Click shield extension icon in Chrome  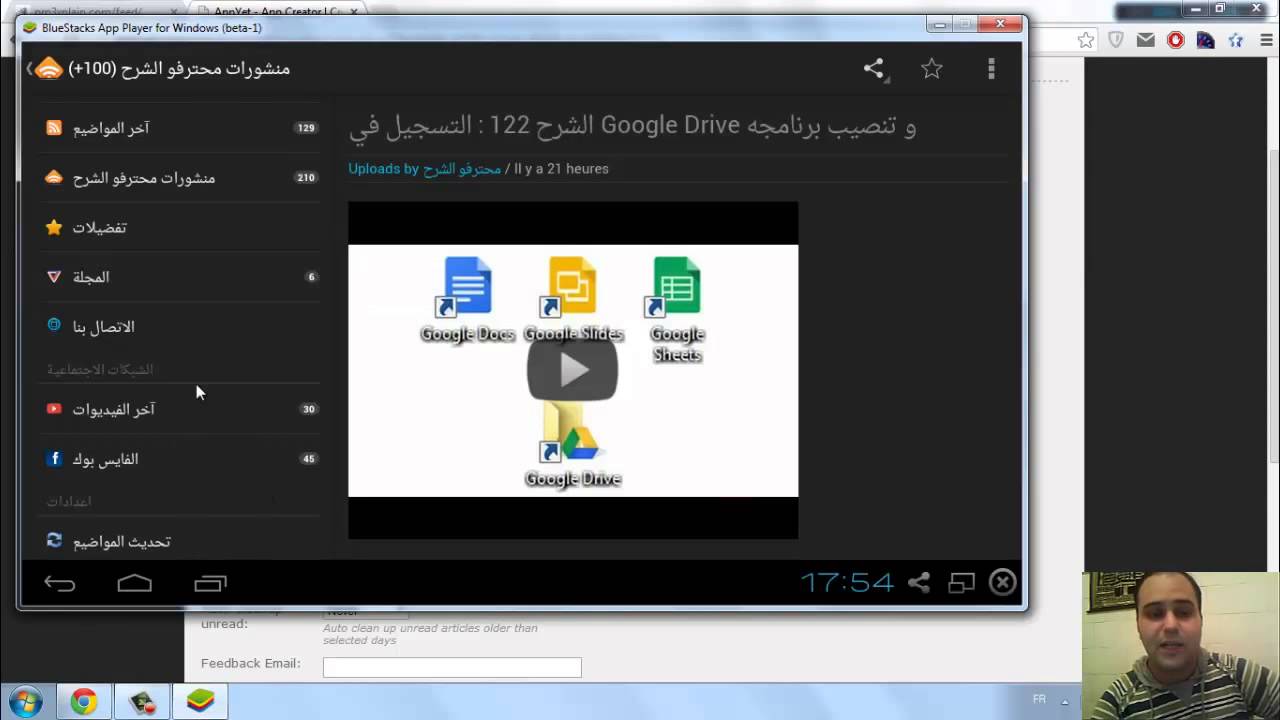[x=1116, y=40]
